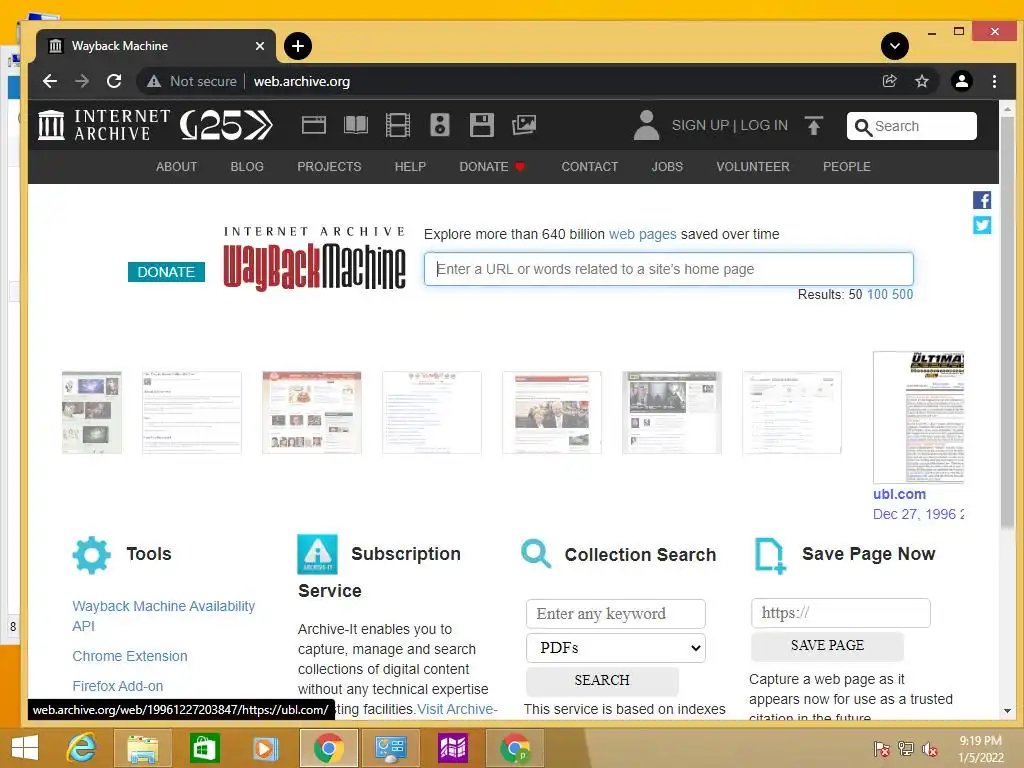
Task: Click the teal DONATE button
Action: [x=166, y=272]
